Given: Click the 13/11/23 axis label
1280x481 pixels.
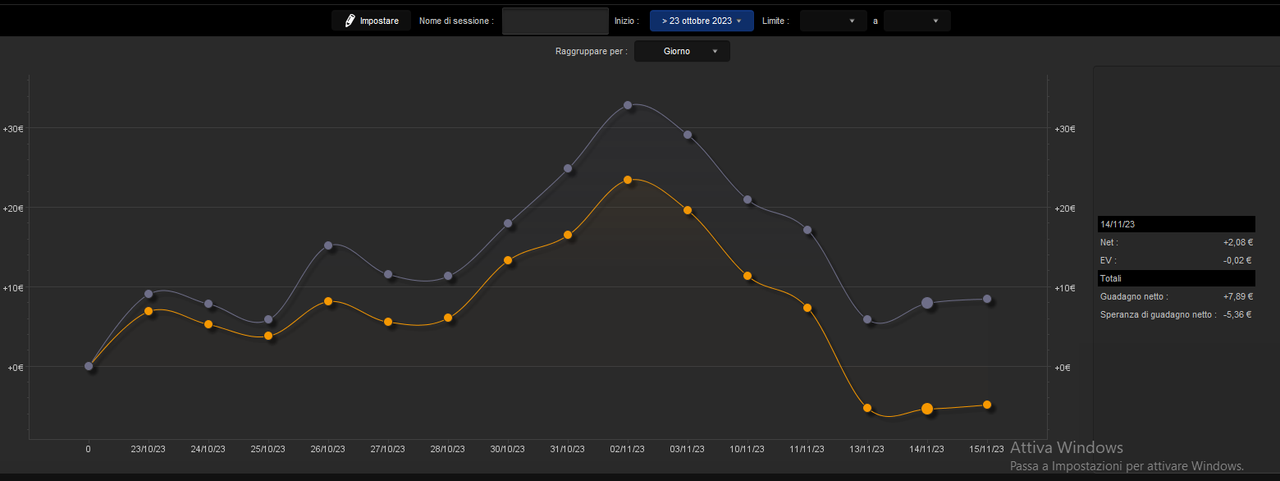Looking at the screenshot, I should pos(867,450).
